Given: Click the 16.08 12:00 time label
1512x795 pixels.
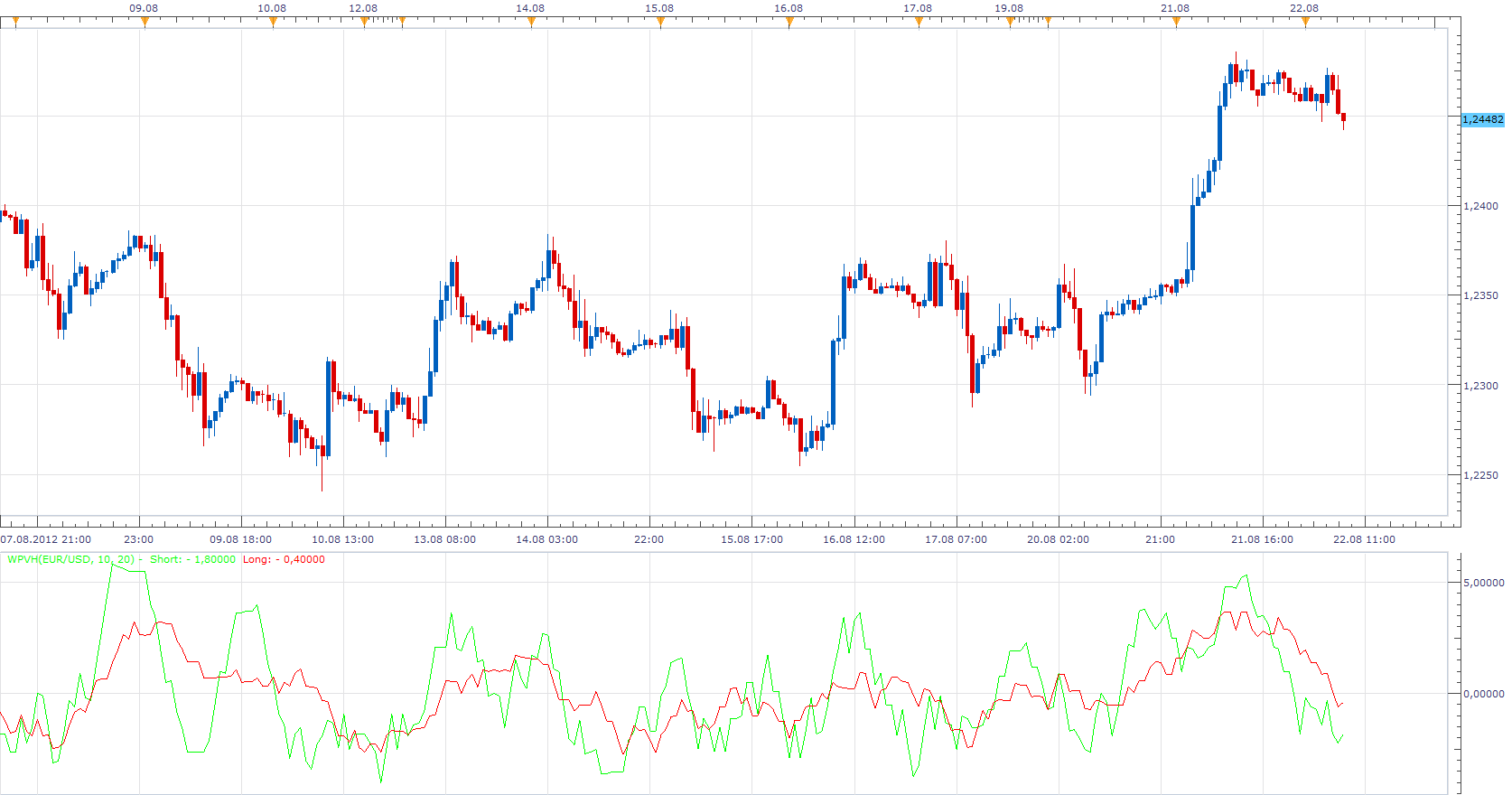Looking at the screenshot, I should (854, 539).
